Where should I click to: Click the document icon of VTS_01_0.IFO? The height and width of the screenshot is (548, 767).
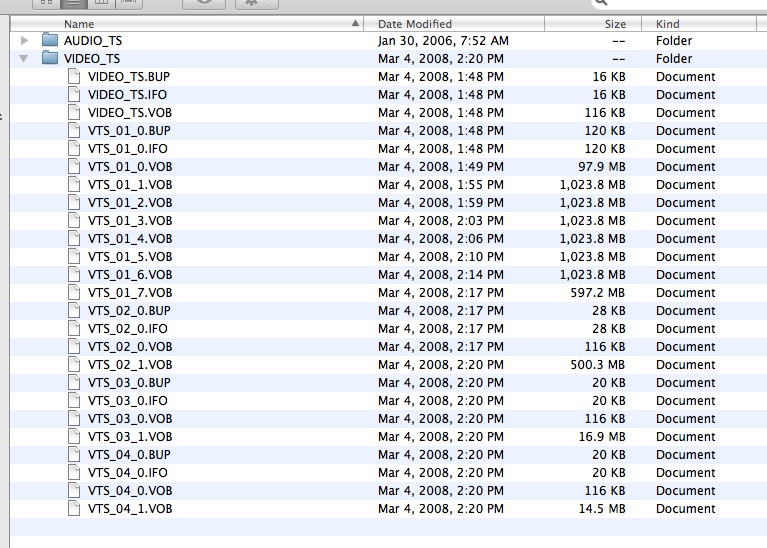[x=74, y=148]
